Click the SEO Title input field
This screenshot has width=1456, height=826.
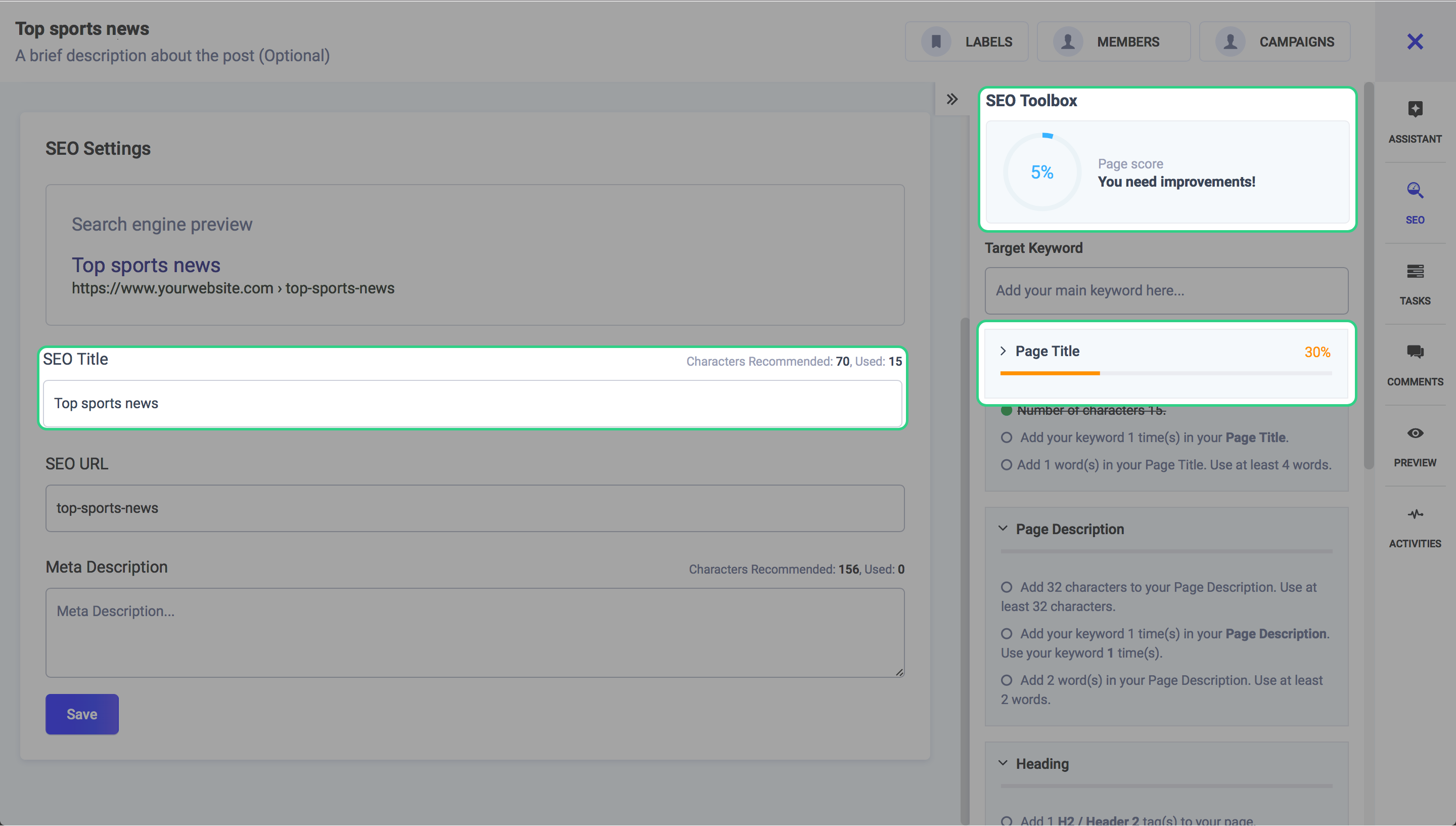[x=472, y=403]
